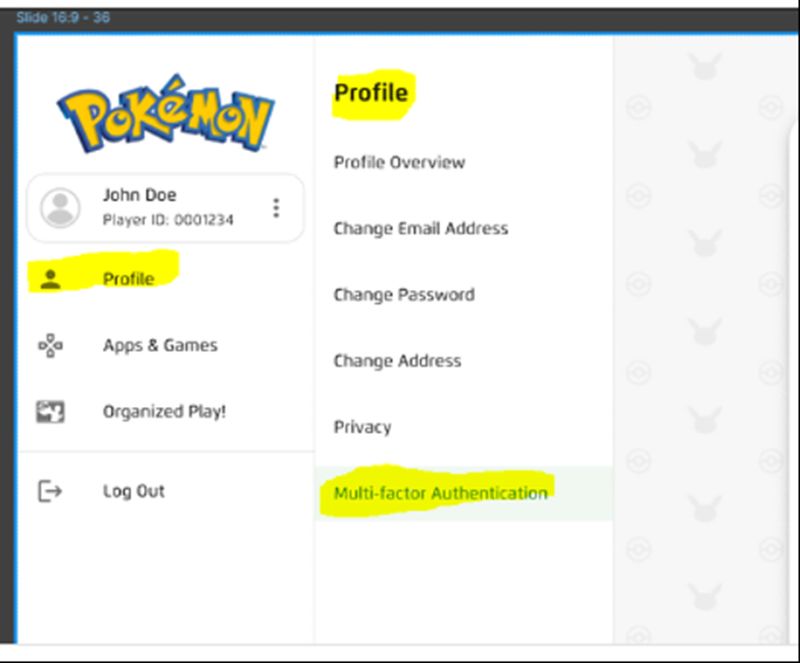Click the Slide 16:9 - 36 frame label

[x=63, y=17]
